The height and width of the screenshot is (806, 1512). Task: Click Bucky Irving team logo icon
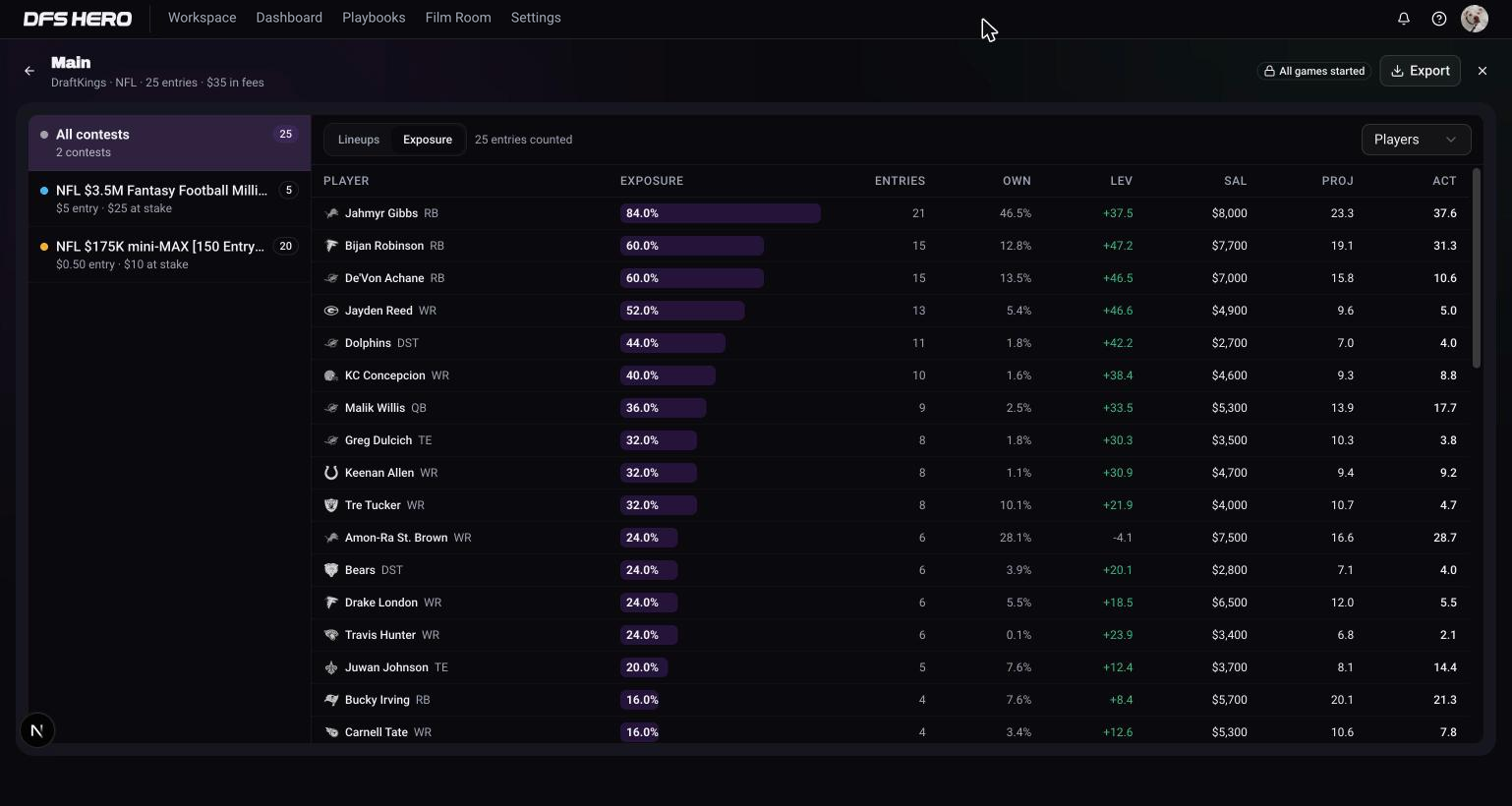coord(331,700)
